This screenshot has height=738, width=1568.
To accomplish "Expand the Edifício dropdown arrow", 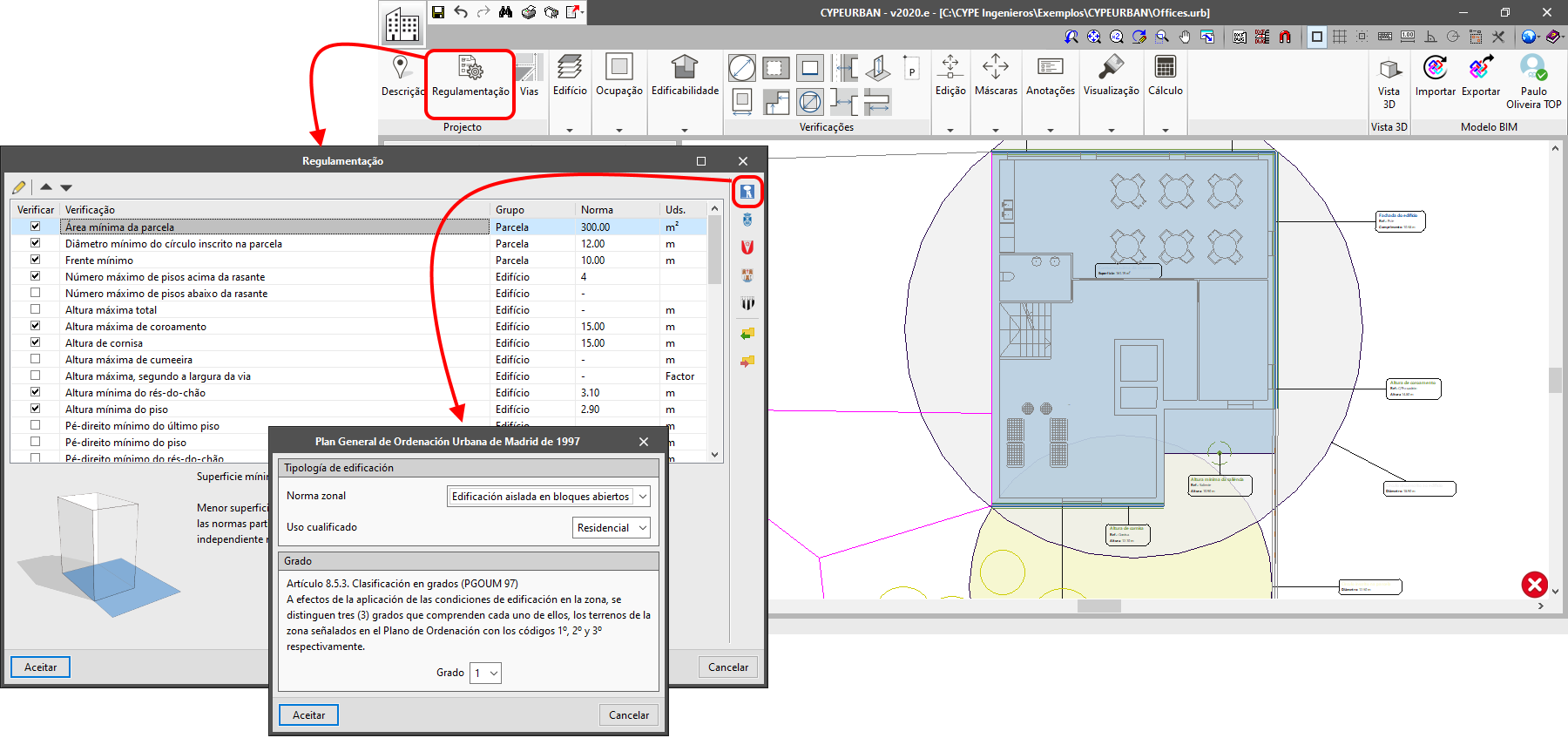I will [570, 130].
